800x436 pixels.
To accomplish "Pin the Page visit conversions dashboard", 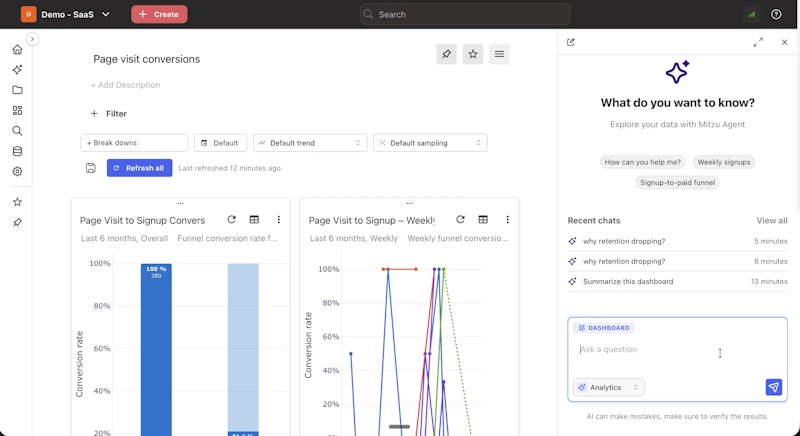I will coord(446,54).
